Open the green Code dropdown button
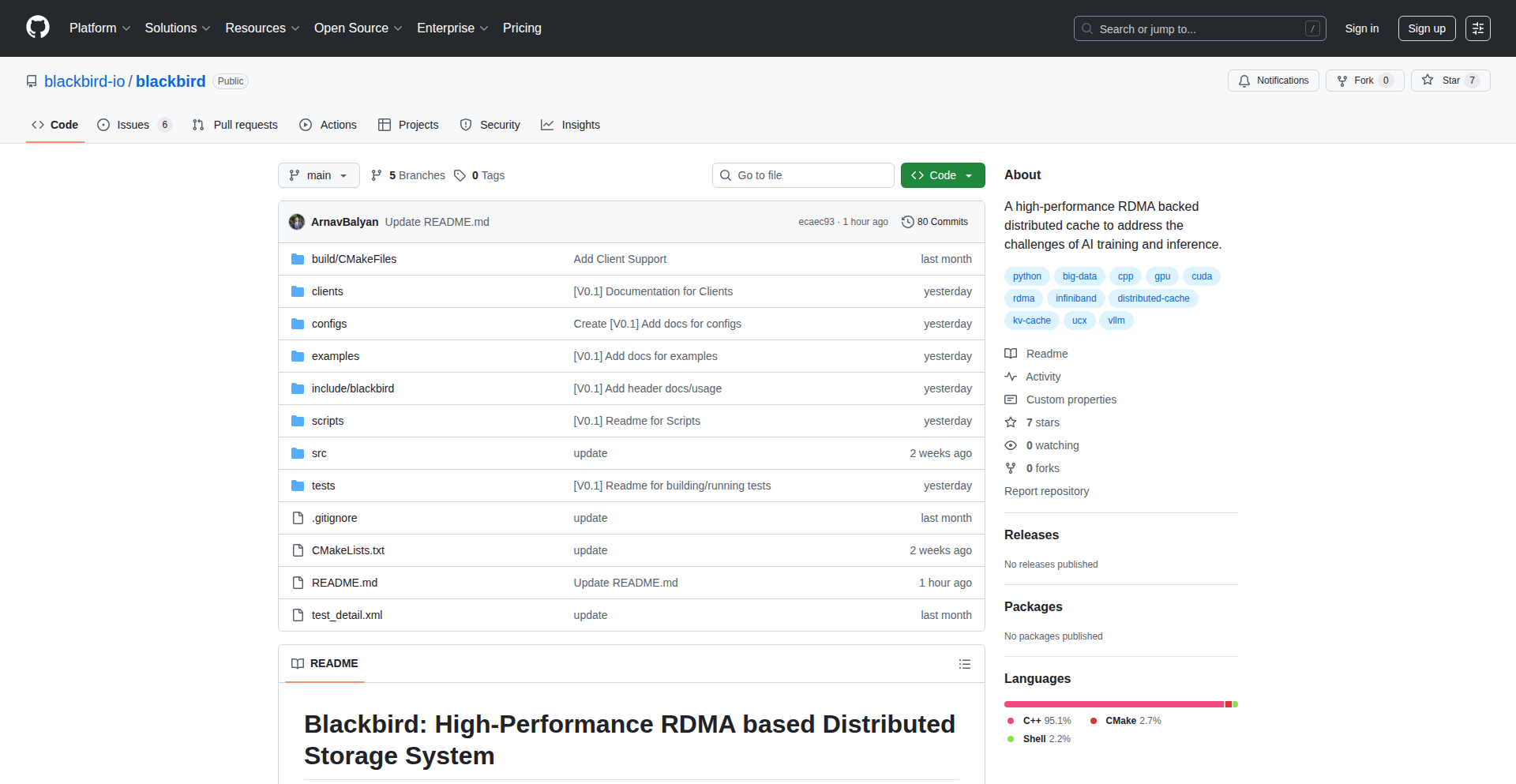1516x784 pixels. 943,175
